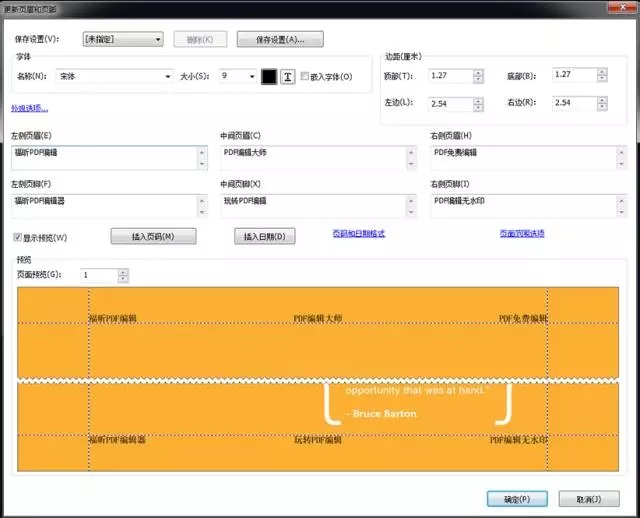Decrease the 页面预览 page number
Screen dimensions: 640x518
123,279
